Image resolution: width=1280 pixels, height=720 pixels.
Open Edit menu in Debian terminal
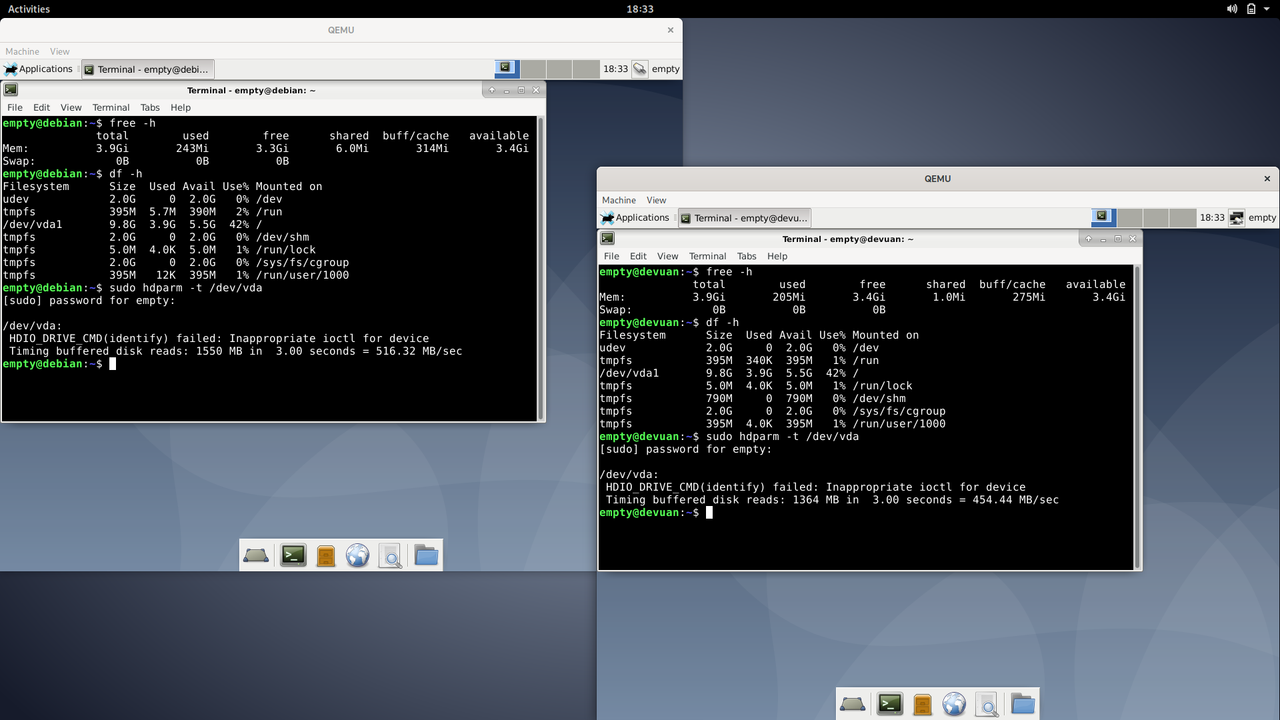tap(41, 107)
